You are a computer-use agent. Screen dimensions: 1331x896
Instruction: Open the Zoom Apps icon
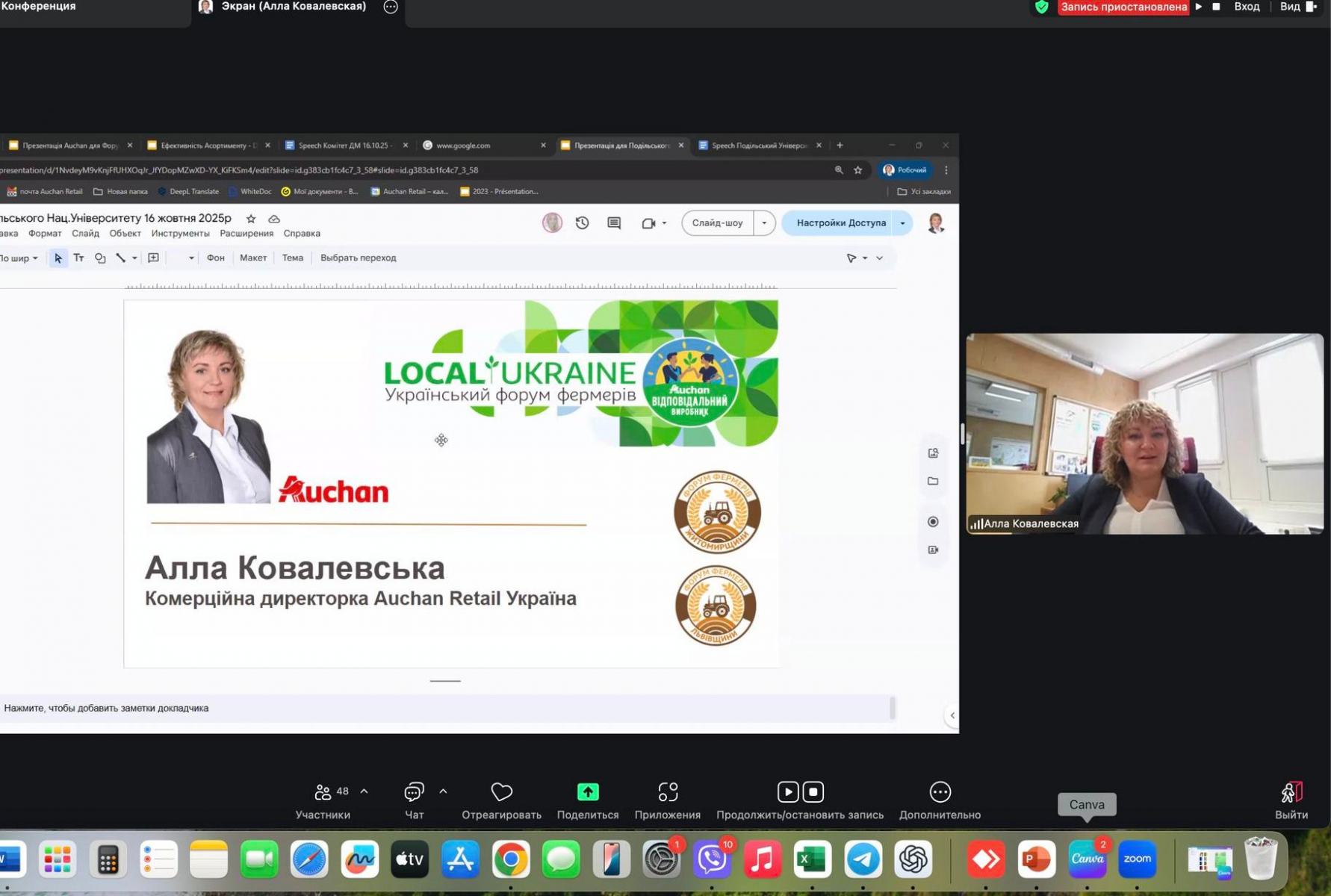(667, 792)
